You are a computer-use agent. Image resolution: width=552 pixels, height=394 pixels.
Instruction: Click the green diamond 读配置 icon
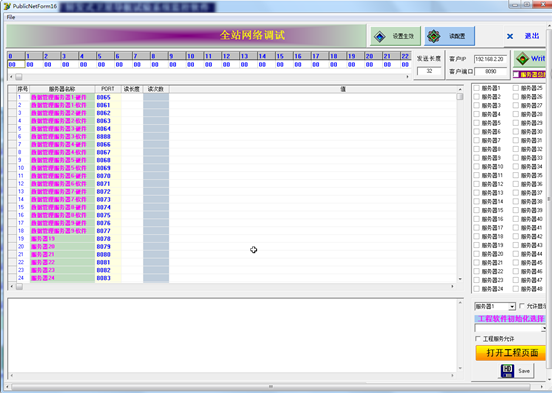tap(434, 36)
